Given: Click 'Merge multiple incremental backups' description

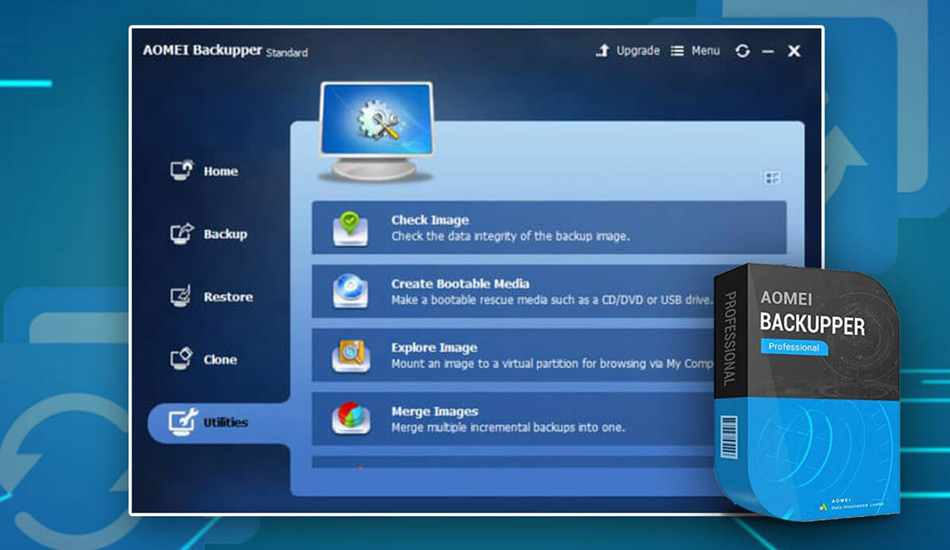Looking at the screenshot, I should coord(508,428).
